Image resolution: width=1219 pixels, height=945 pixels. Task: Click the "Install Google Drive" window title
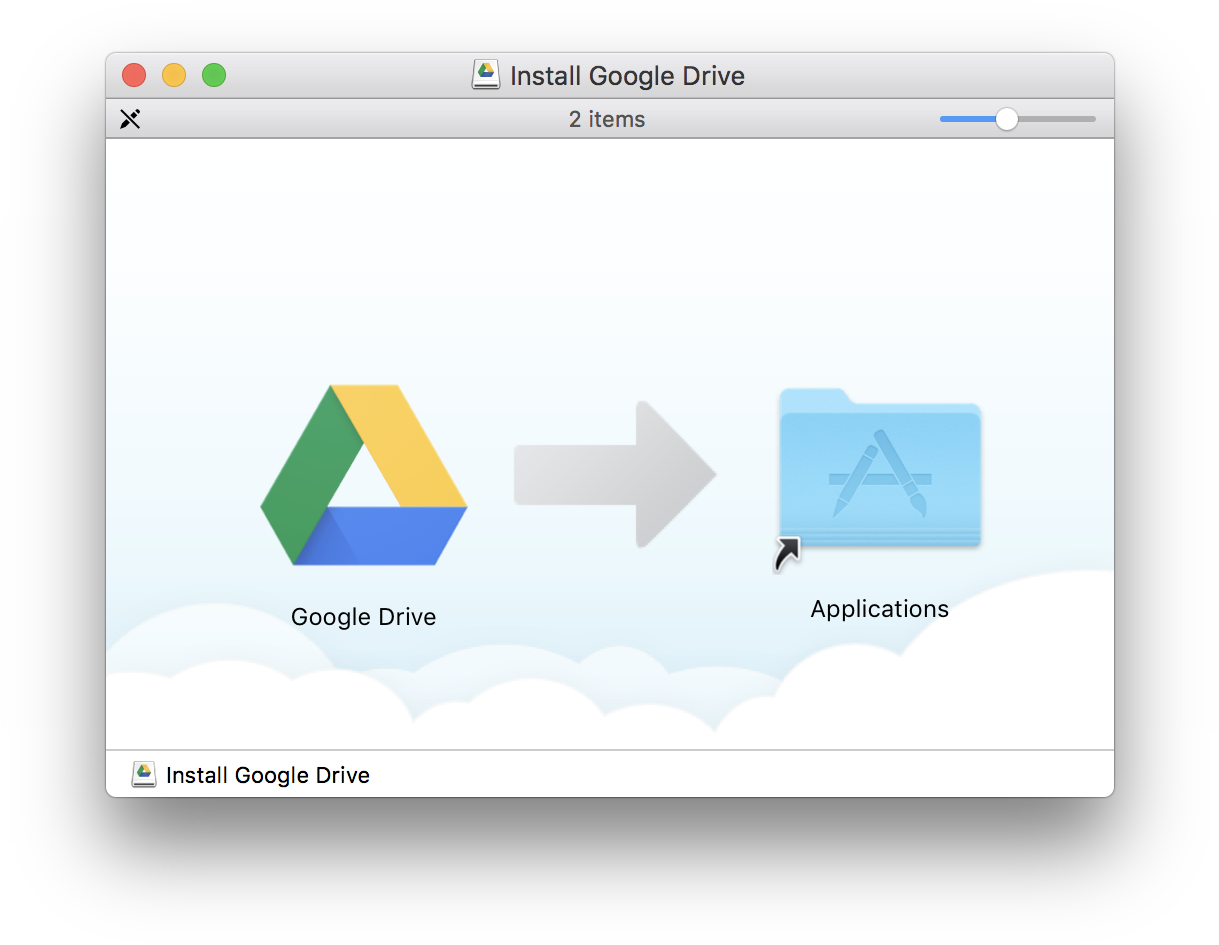point(628,76)
